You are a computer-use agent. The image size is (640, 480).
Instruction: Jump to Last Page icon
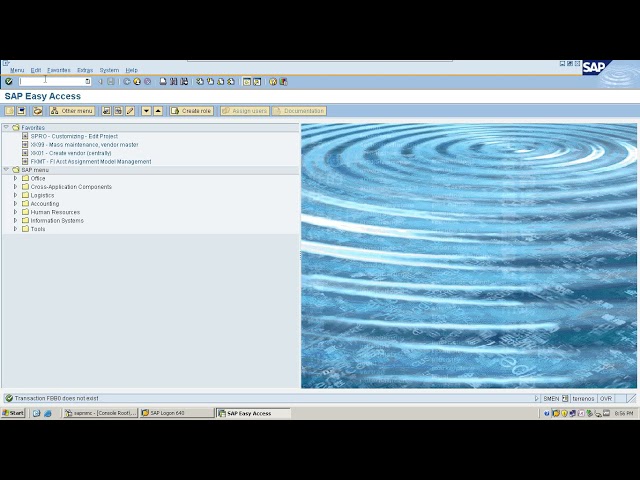coord(231,82)
